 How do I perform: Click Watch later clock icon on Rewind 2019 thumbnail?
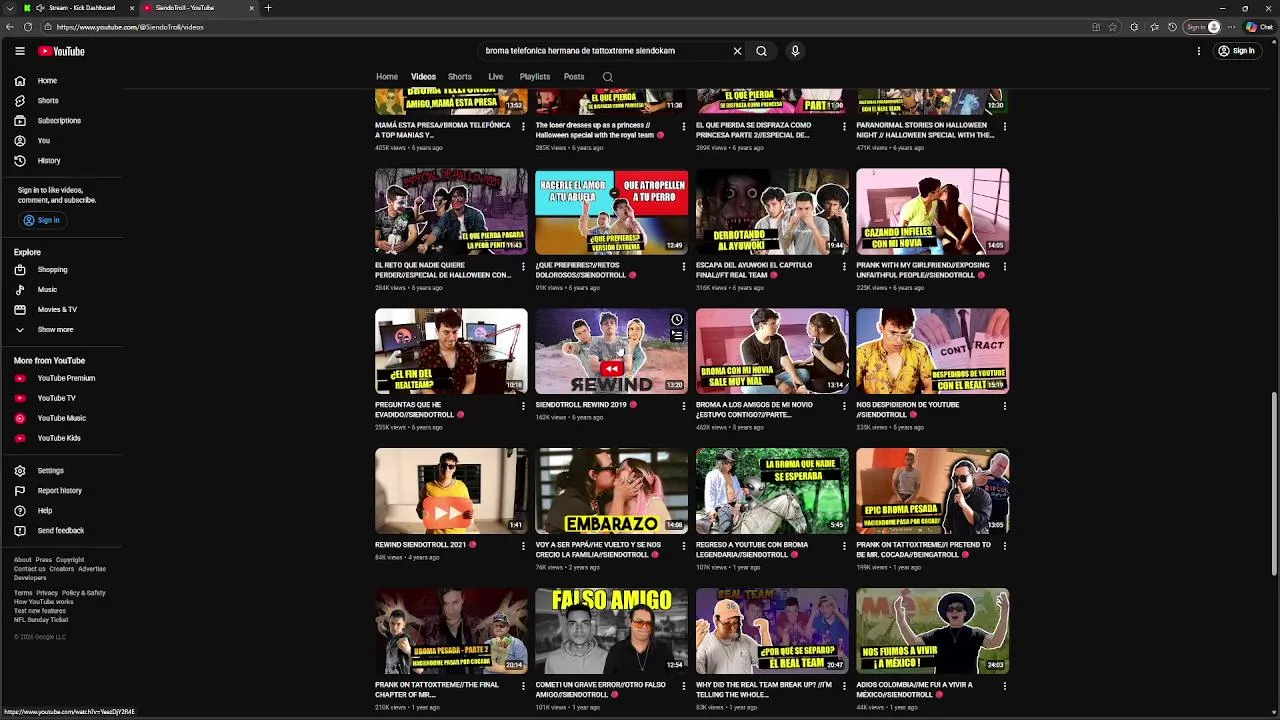pyautogui.click(x=677, y=320)
